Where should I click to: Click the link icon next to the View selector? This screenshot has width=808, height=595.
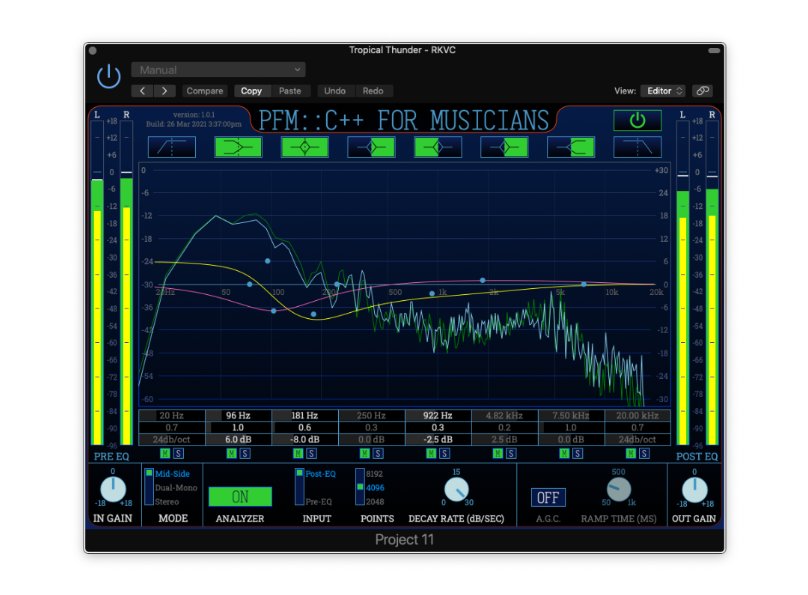click(703, 90)
